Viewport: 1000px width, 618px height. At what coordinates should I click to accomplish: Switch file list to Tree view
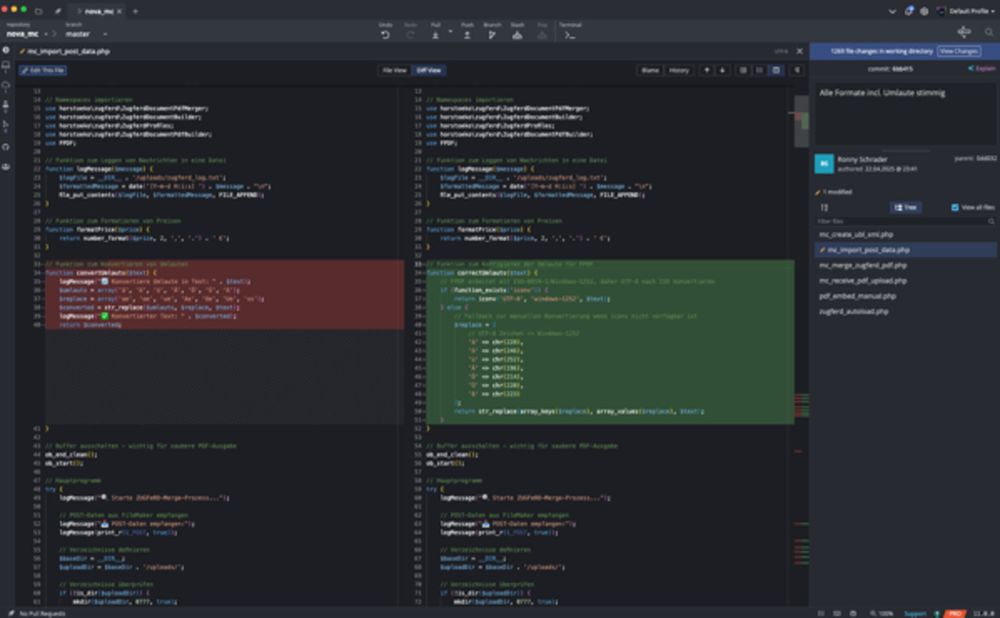[905, 207]
